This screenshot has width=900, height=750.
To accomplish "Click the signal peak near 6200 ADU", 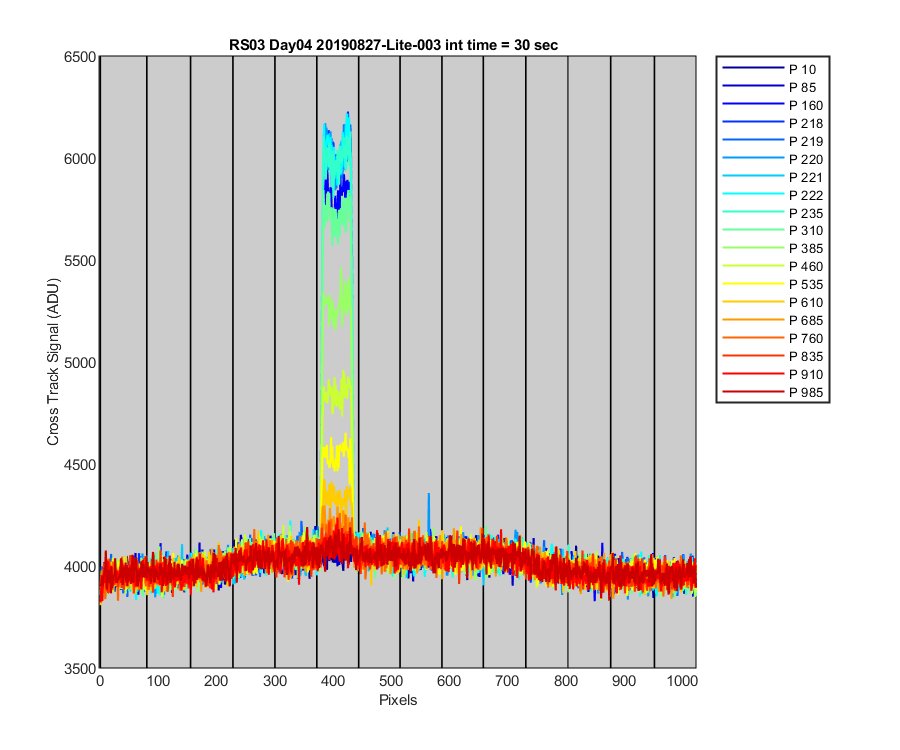I will coord(348,114).
